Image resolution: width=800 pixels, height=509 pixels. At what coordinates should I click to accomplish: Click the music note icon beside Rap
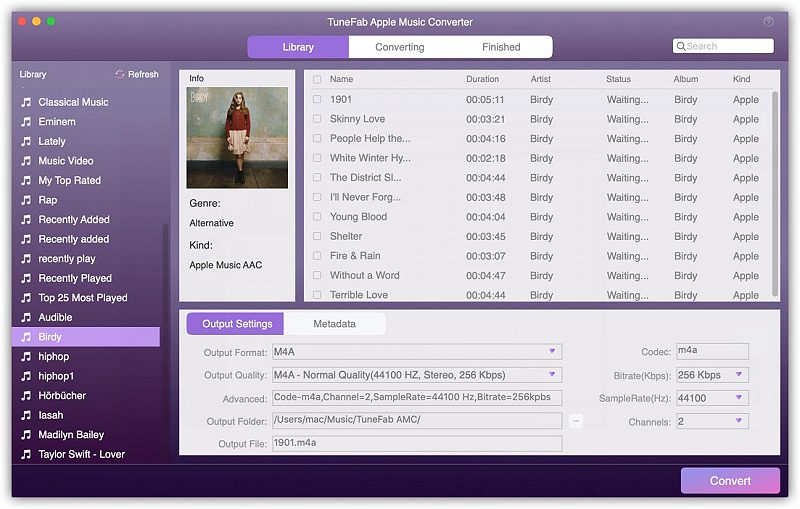point(26,200)
